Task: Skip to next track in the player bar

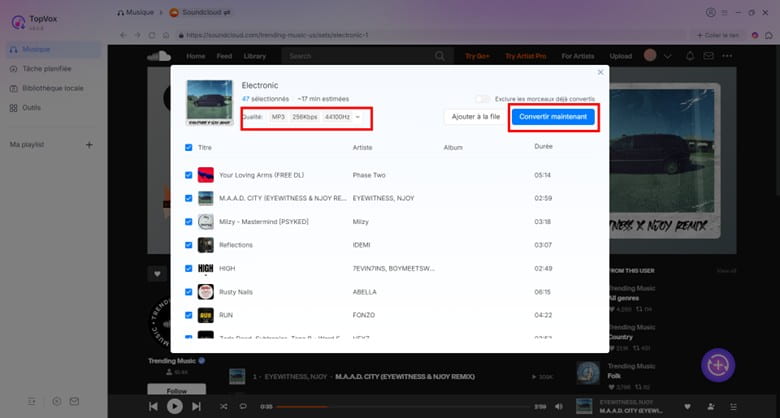Action: pos(196,407)
